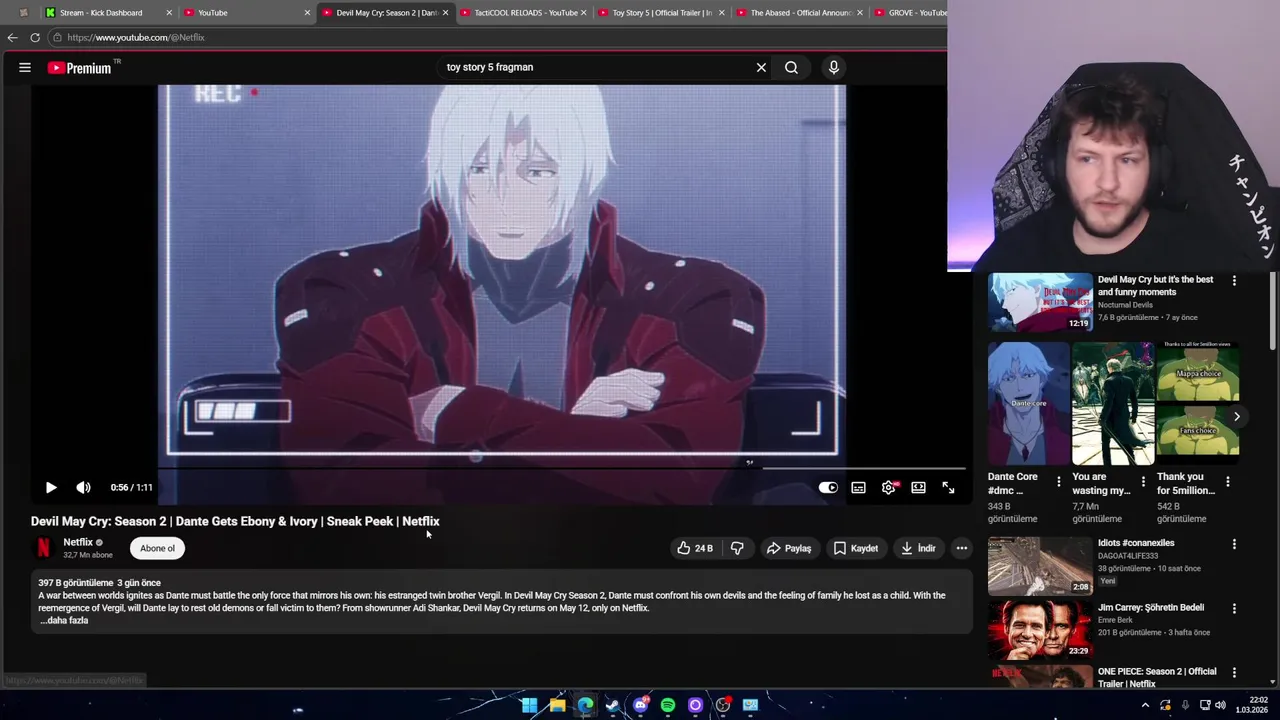Switch to the plain YouTube tab

247,13
